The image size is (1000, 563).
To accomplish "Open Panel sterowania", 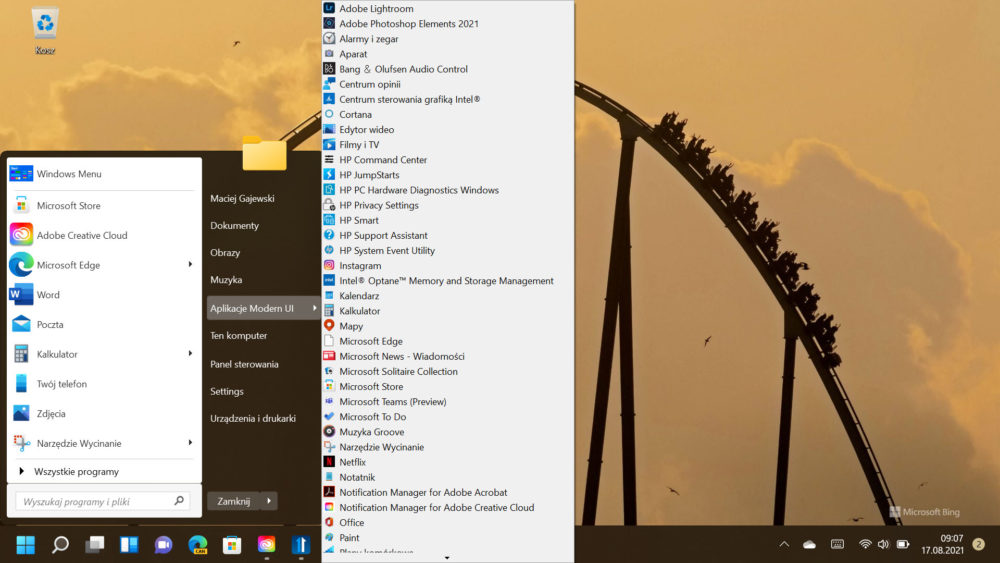I will point(244,364).
